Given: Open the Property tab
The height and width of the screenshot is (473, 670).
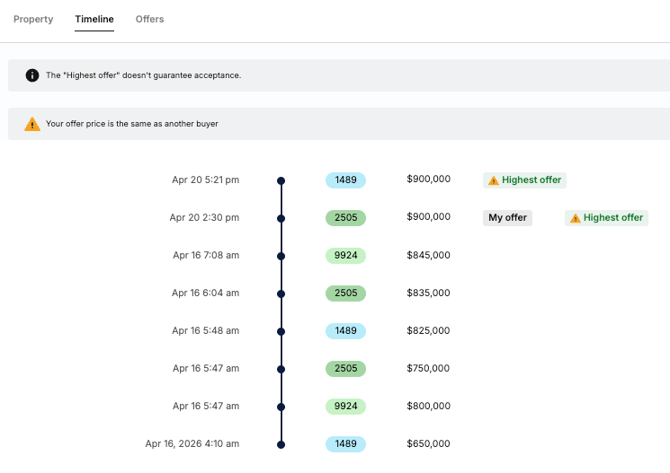Looking at the screenshot, I should [33, 19].
